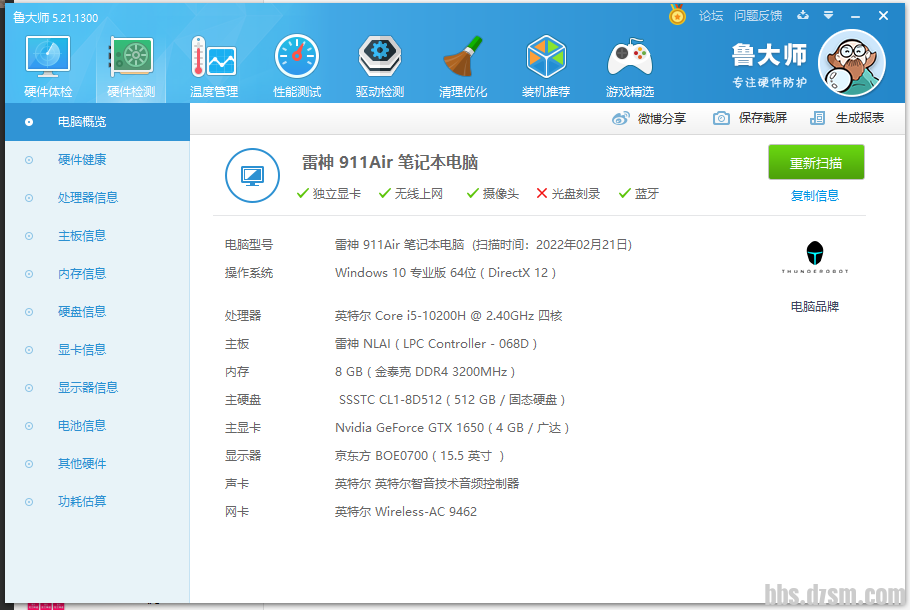Viewport: 910px width, 610px height.
Task: Open 驱动检测 driver detection
Action: (380, 67)
